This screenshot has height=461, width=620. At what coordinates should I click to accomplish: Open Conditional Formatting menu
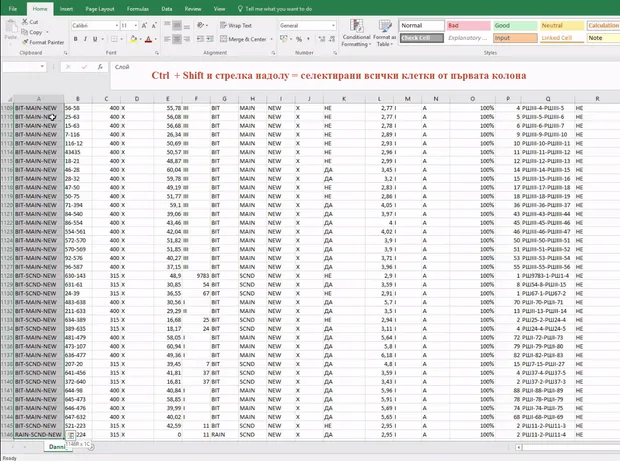point(356,33)
